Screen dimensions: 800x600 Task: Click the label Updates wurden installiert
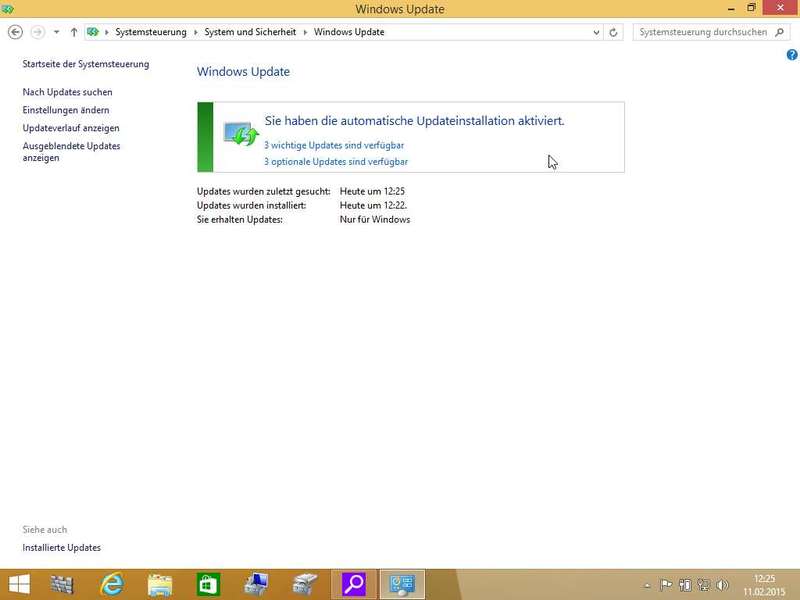[252, 206]
